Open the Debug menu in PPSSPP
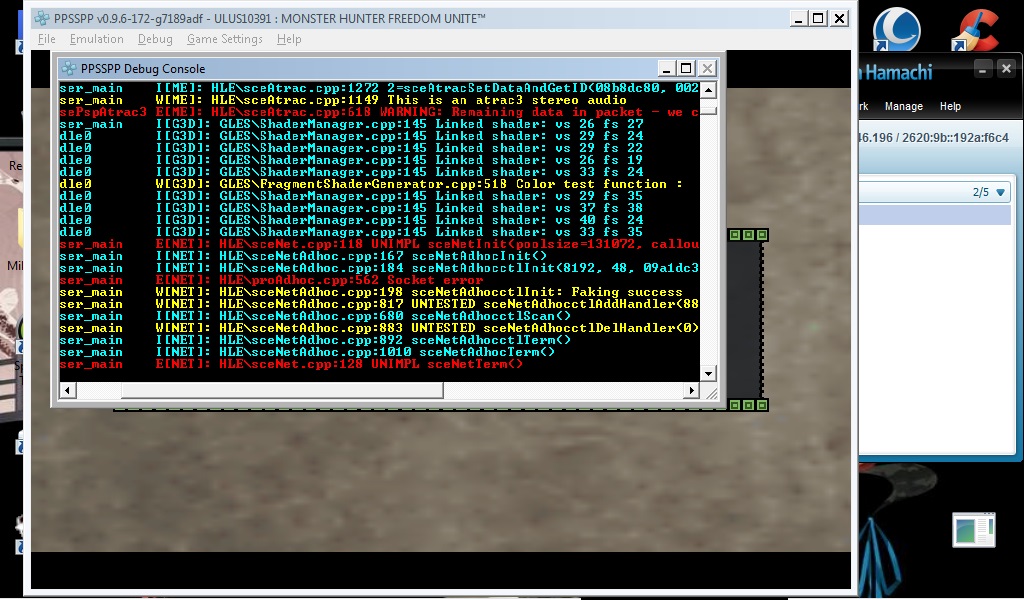The image size is (1024, 600). click(x=155, y=39)
